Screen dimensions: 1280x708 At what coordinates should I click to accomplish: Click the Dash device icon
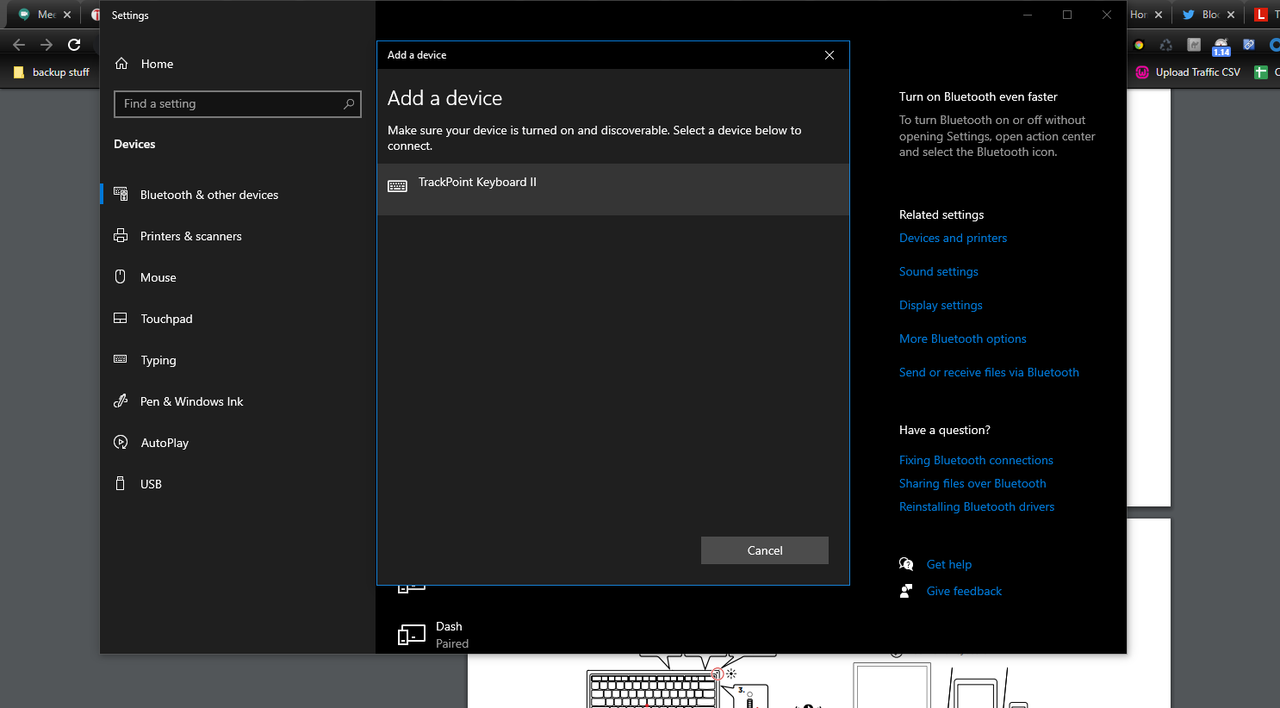412,635
